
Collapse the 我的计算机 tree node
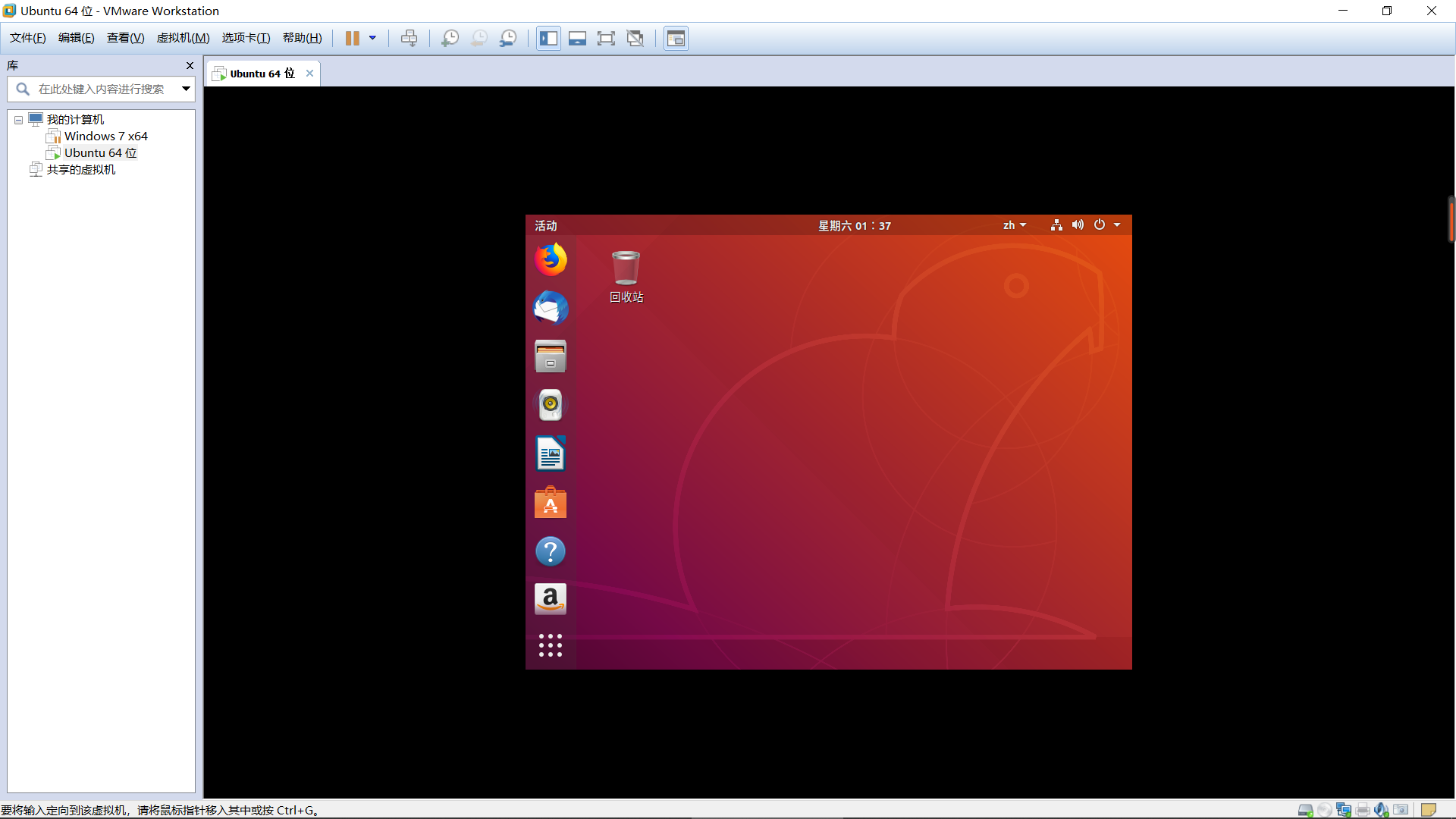pos(18,120)
